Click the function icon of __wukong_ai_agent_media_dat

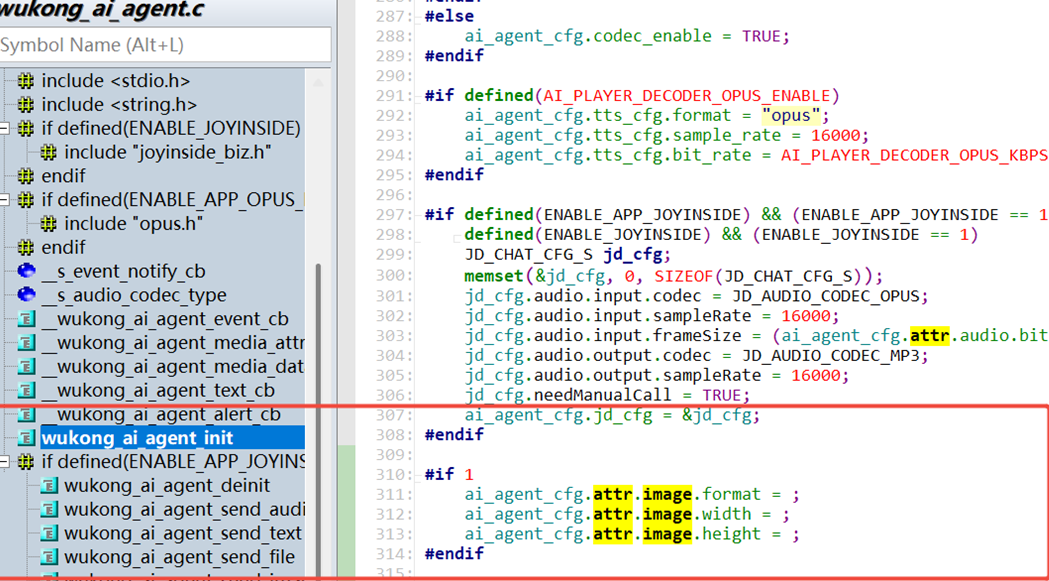[26, 367]
